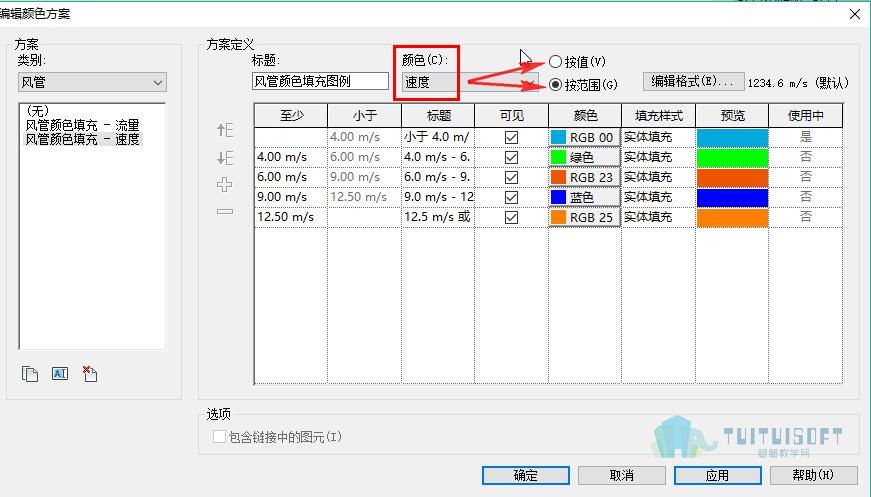Click 使用中 column header
The width and height of the screenshot is (871, 497).
tap(806, 116)
